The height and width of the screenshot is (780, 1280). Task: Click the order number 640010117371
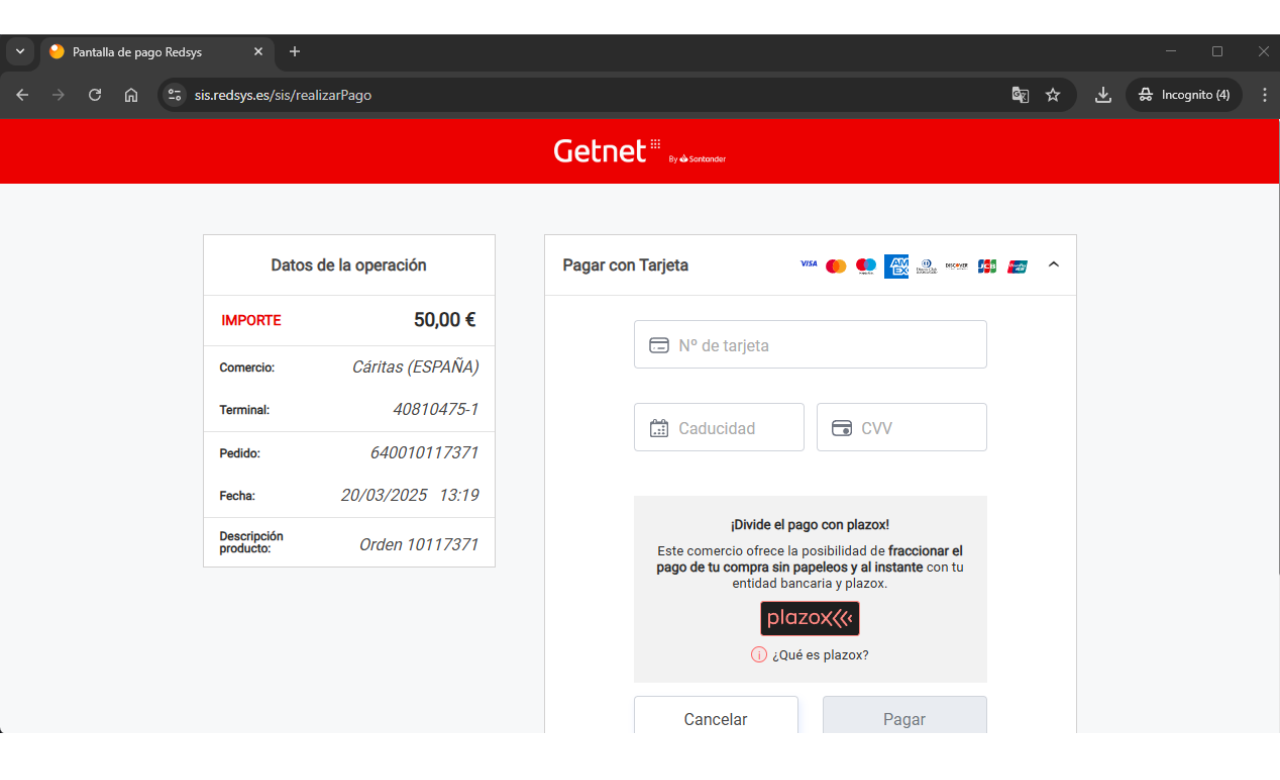tap(424, 452)
